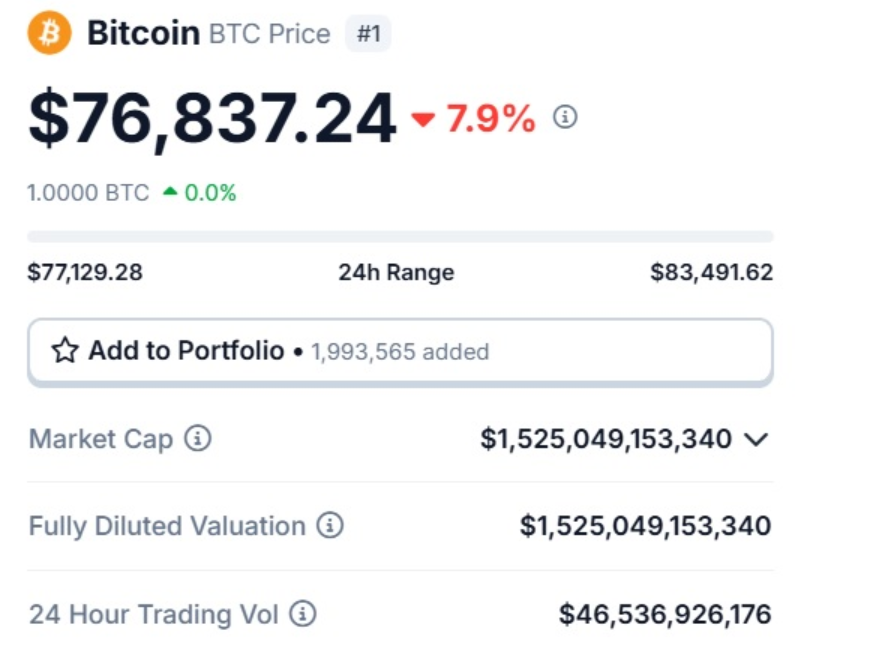This screenshot has height=646, width=883.
Task: Click the trading volume value $46,536,926,176
Action: click(665, 613)
